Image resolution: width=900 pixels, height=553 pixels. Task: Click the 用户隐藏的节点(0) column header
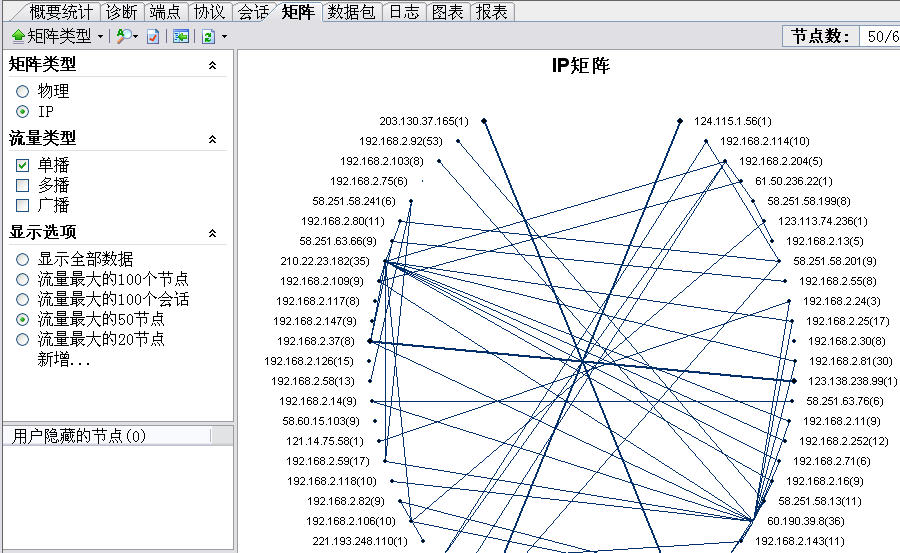pyautogui.click(x=108, y=436)
